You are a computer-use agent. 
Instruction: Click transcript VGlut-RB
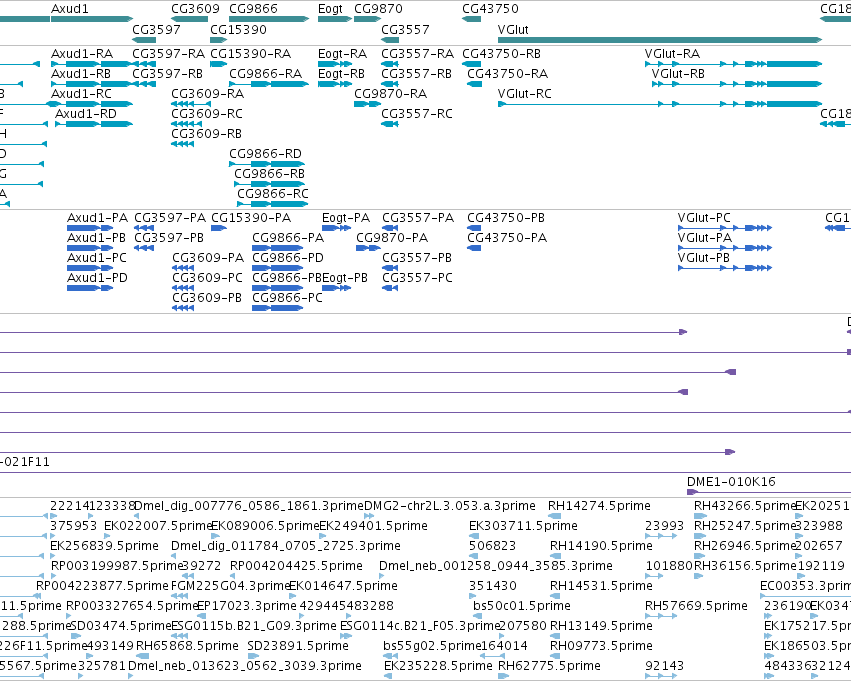click(x=678, y=74)
